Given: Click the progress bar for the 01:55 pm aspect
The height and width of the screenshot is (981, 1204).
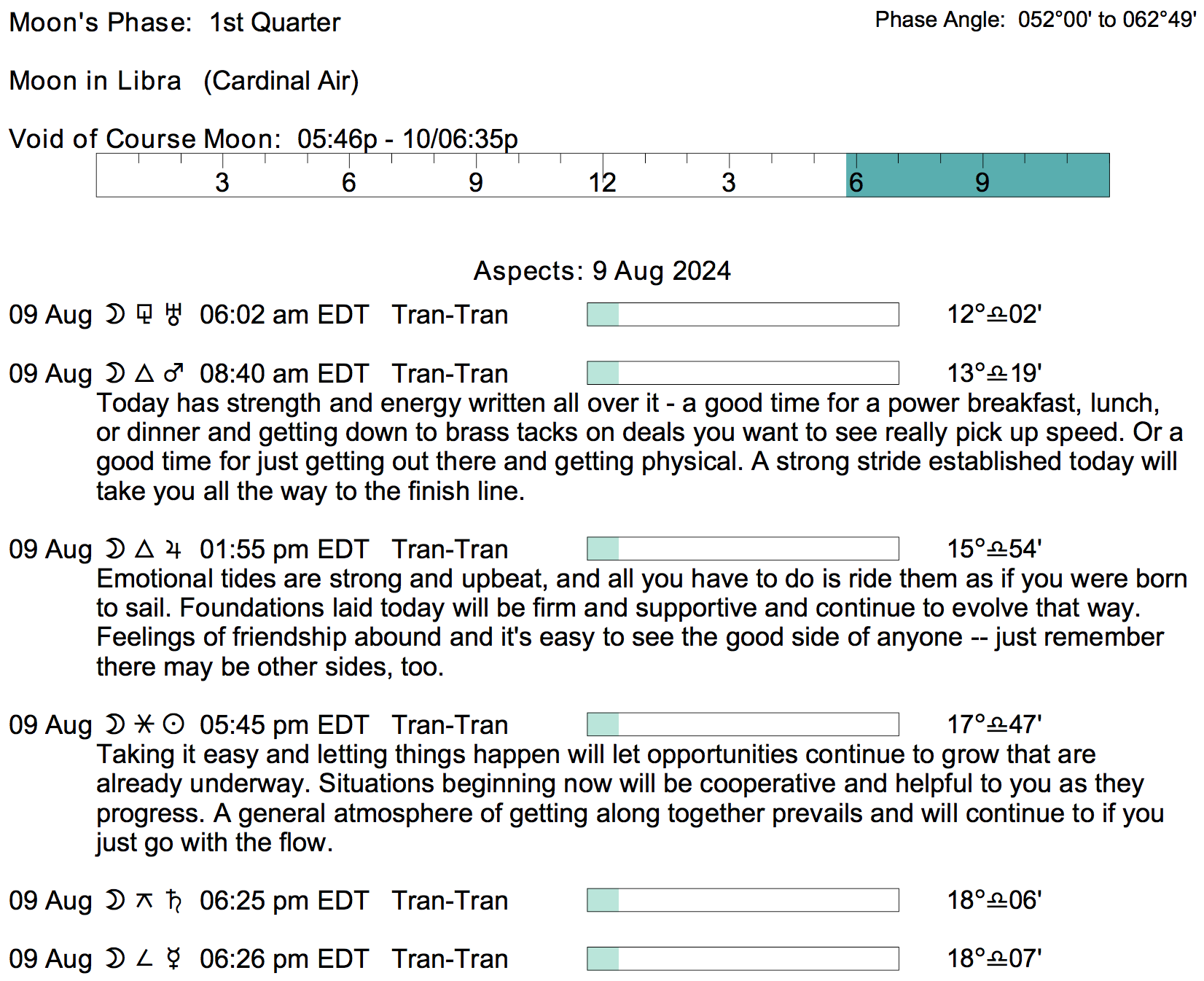Looking at the screenshot, I should point(743,549).
